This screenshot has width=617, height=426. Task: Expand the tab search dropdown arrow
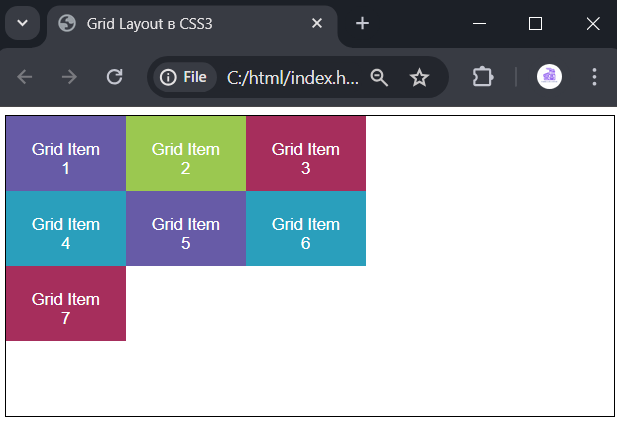tap(22, 23)
